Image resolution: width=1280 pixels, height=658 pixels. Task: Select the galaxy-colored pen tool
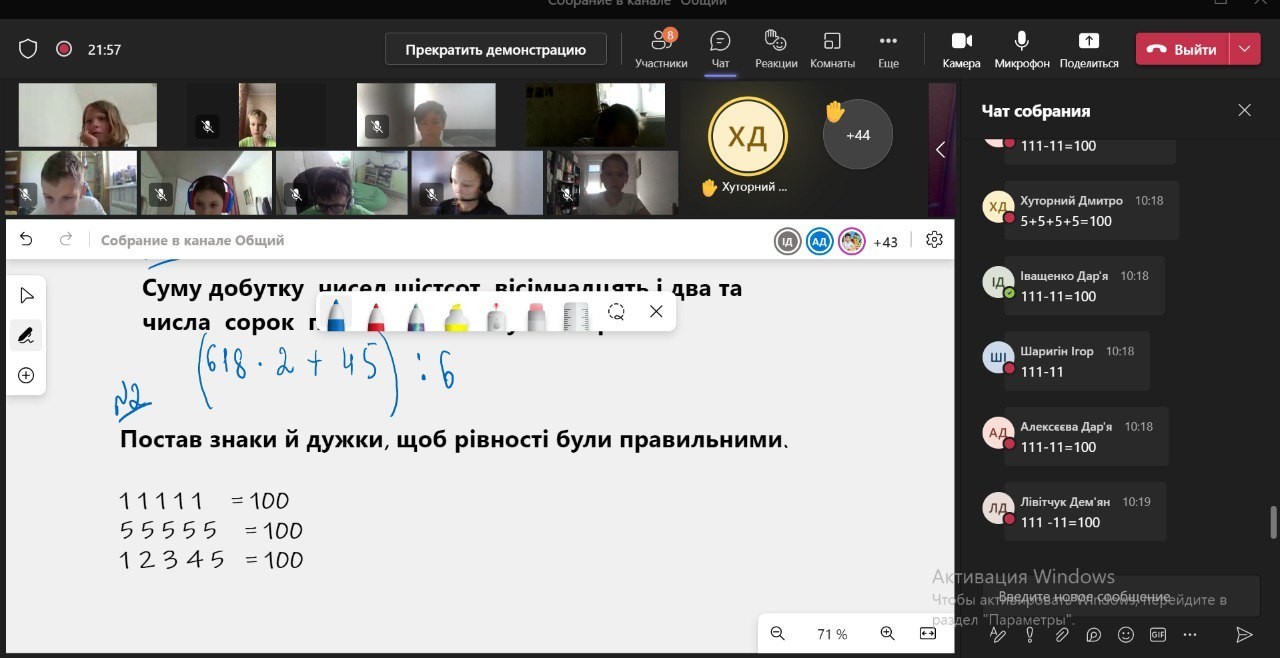pos(416,315)
